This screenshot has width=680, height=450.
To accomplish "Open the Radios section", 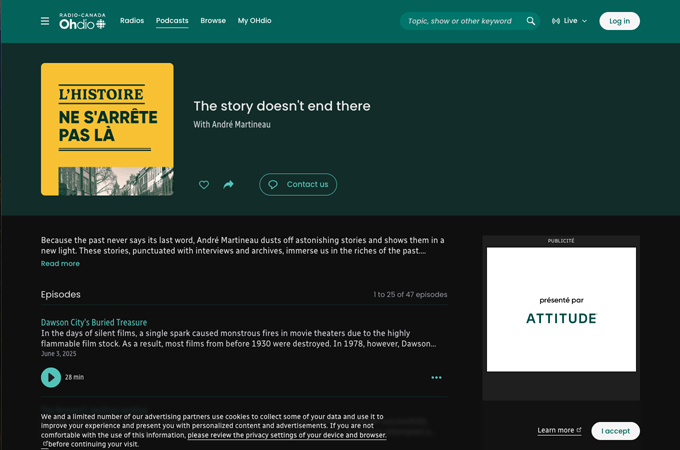I will [x=132, y=20].
